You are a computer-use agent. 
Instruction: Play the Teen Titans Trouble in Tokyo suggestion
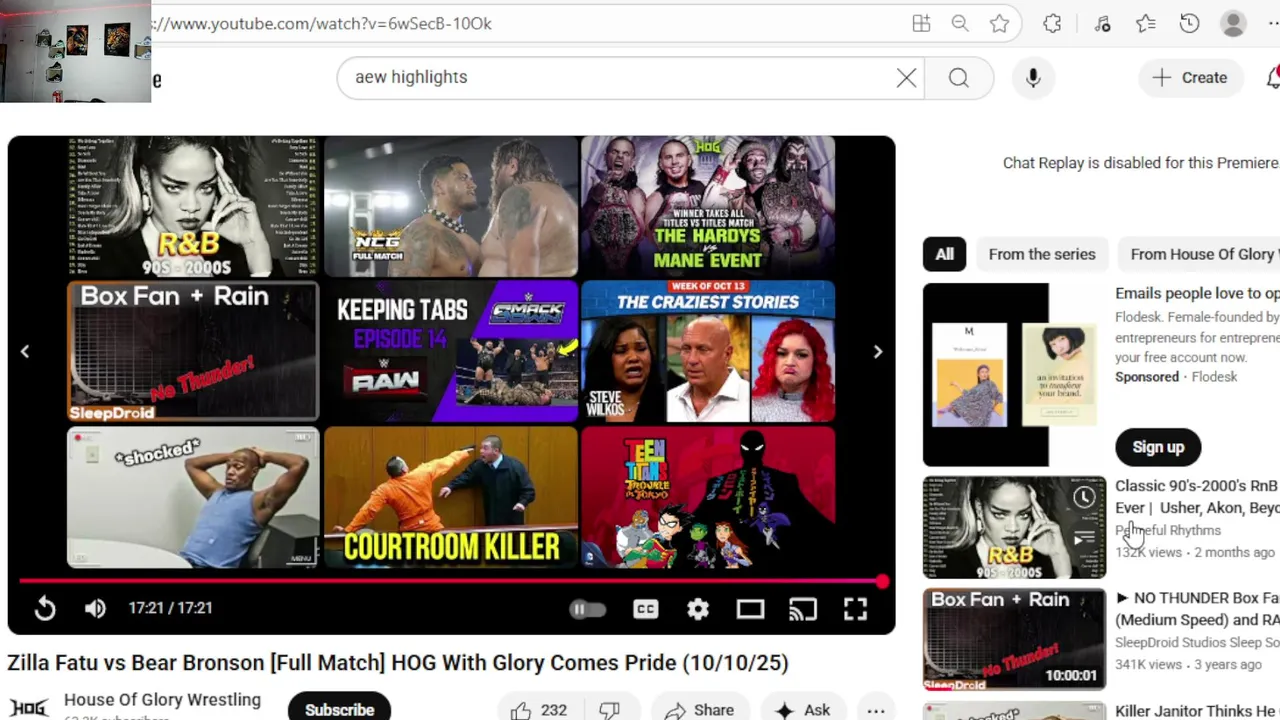click(x=708, y=497)
